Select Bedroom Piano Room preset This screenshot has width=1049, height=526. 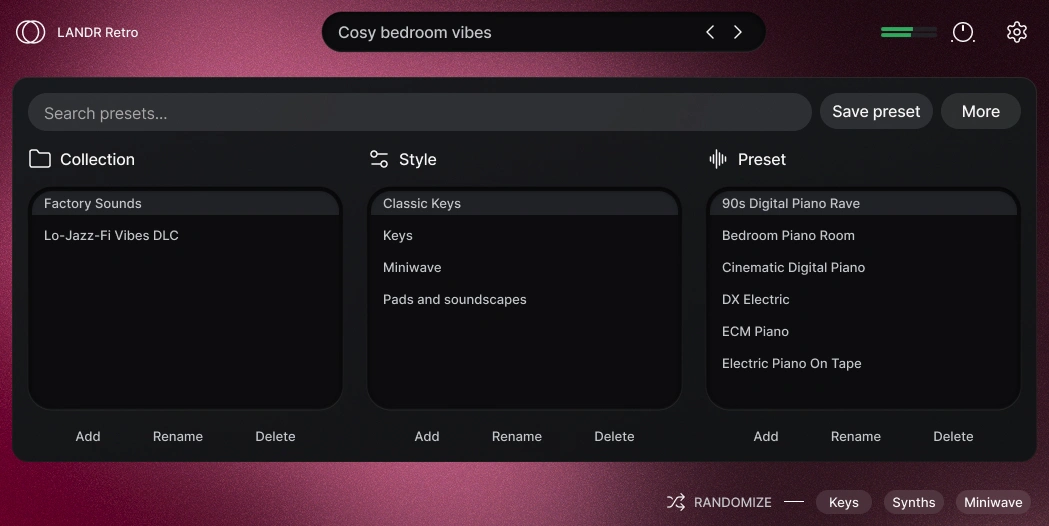click(x=863, y=236)
